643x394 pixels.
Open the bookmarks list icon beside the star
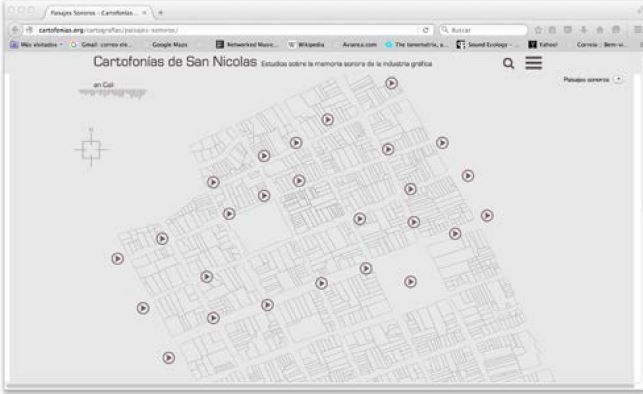pos(552,30)
